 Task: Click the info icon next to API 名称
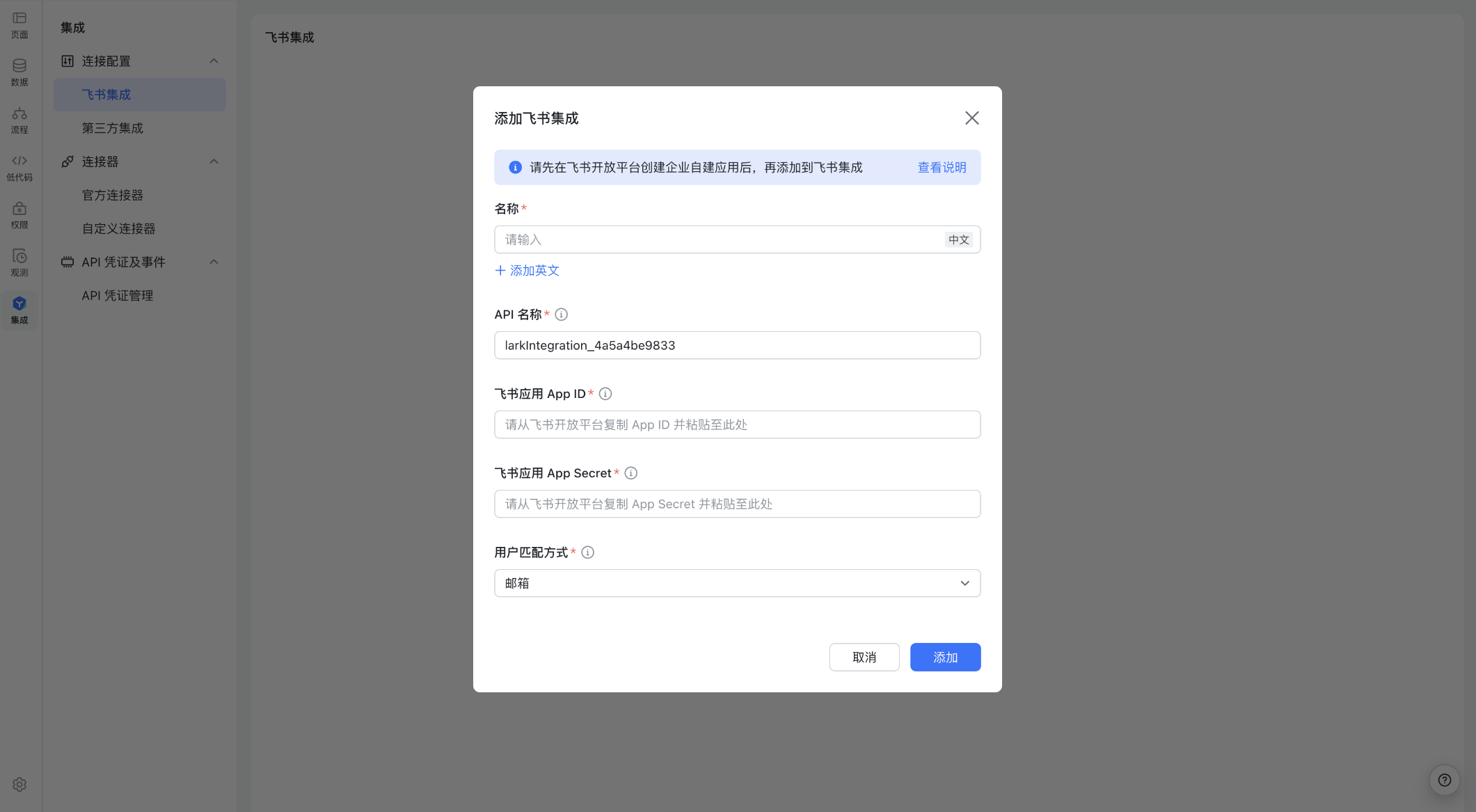tap(562, 315)
